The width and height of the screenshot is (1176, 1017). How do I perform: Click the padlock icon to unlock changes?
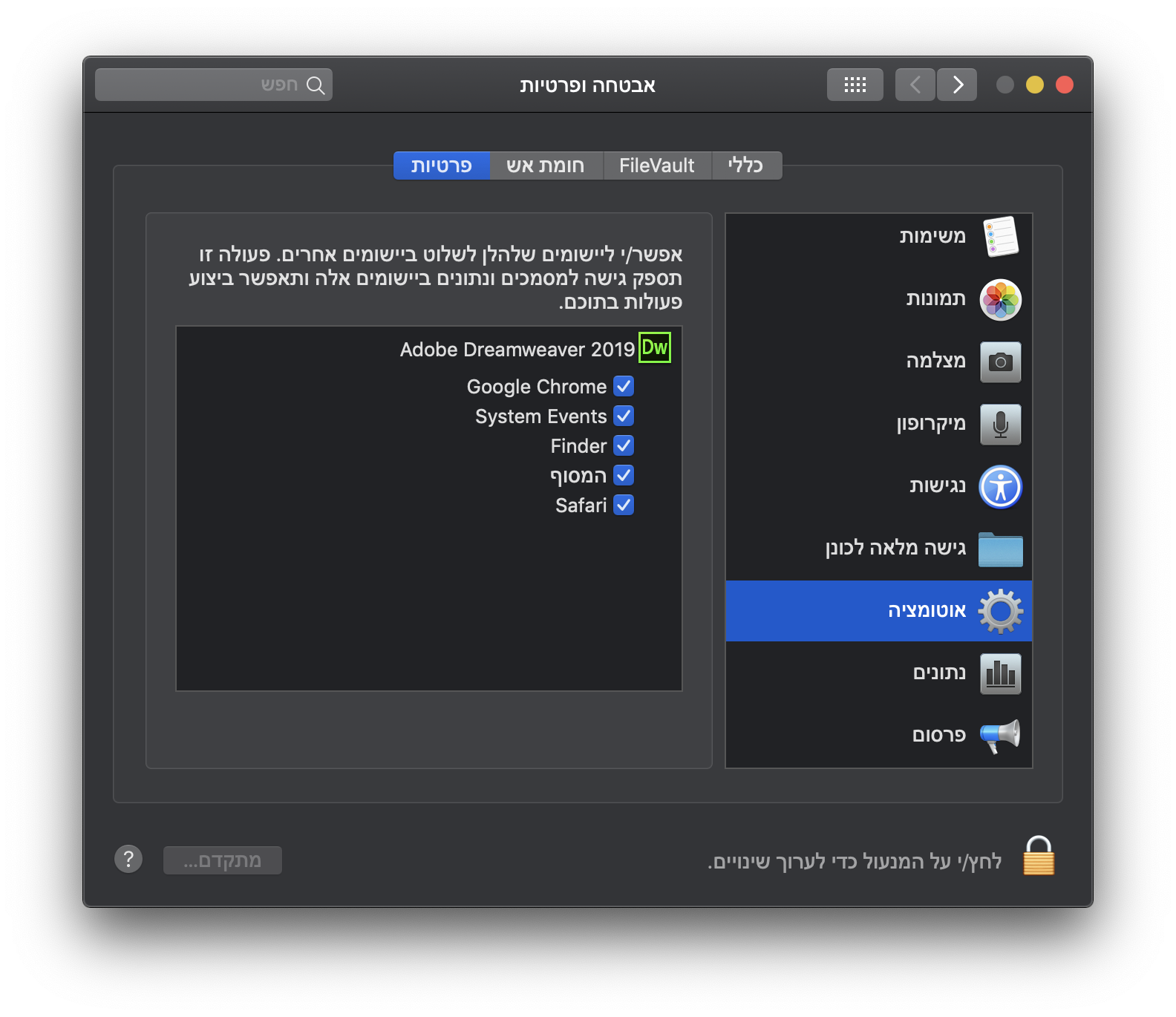point(1039,856)
